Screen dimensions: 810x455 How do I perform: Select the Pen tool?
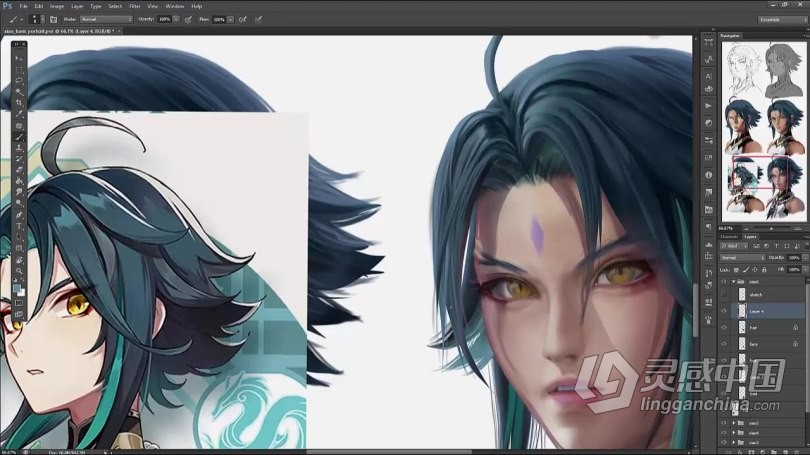click(19, 215)
